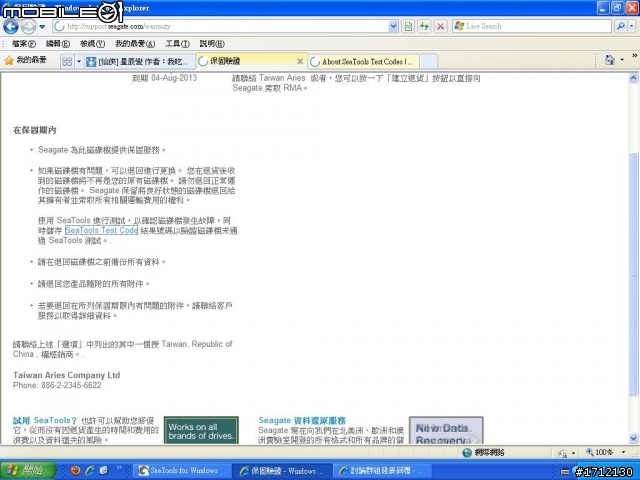Select the 在保固期內 heading
This screenshot has width=640, height=480.
pyautogui.click(x=35, y=130)
